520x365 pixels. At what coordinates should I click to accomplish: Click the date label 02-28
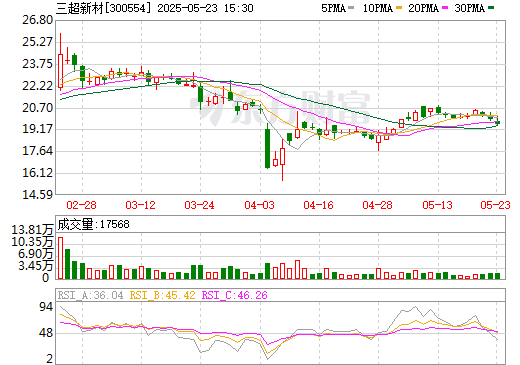pos(81,205)
